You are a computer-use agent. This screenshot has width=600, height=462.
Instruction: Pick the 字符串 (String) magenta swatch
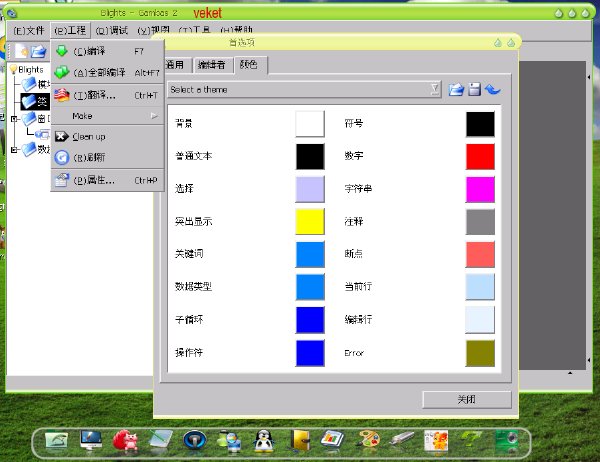point(480,189)
